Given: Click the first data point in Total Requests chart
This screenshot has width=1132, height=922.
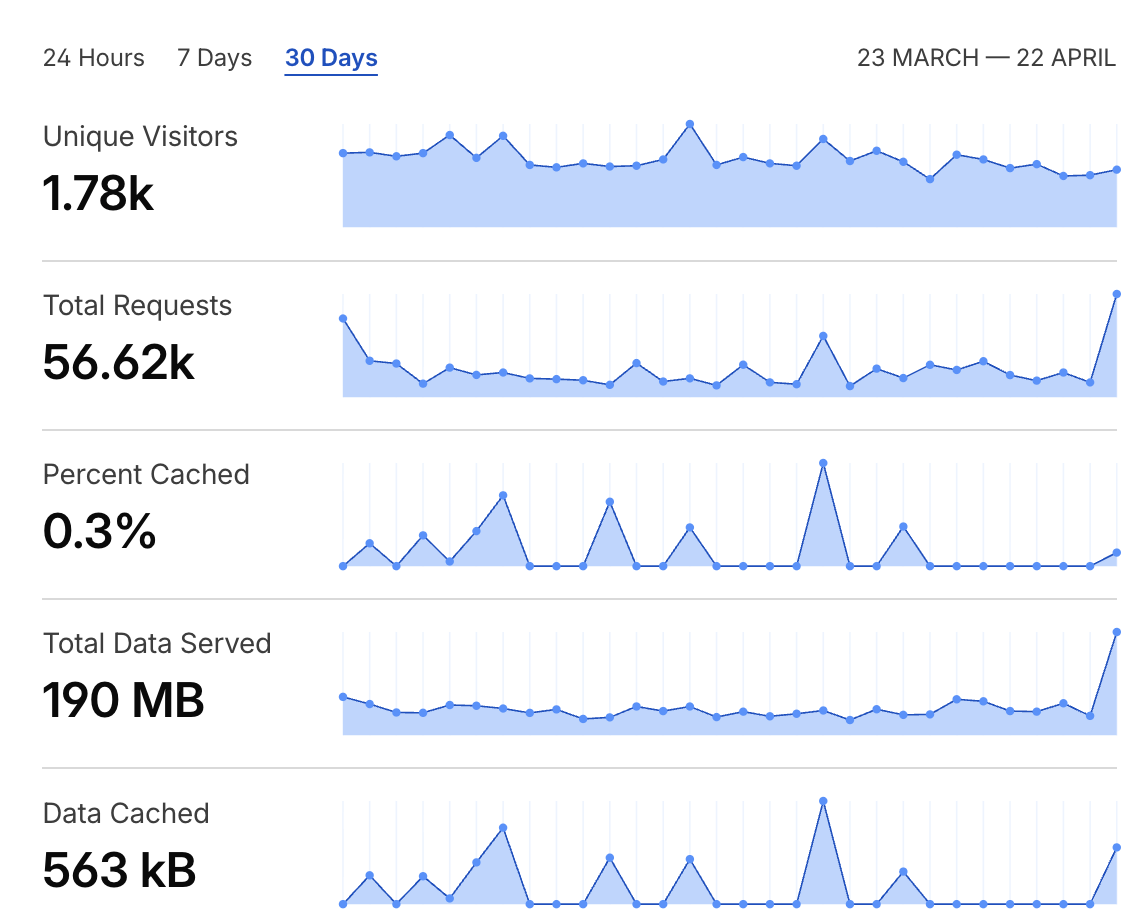Looking at the screenshot, I should [x=343, y=319].
